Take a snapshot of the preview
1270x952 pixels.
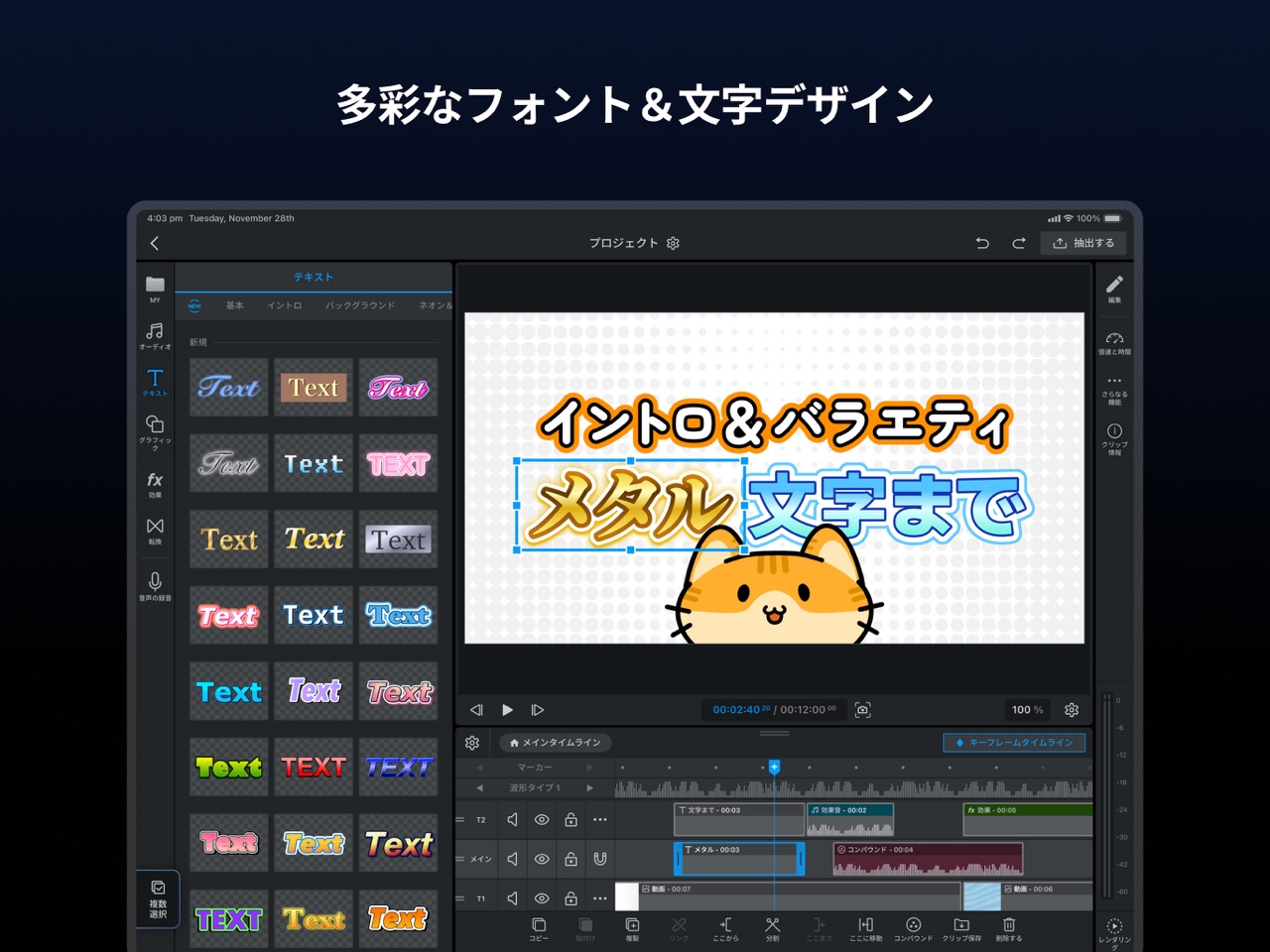click(x=863, y=710)
